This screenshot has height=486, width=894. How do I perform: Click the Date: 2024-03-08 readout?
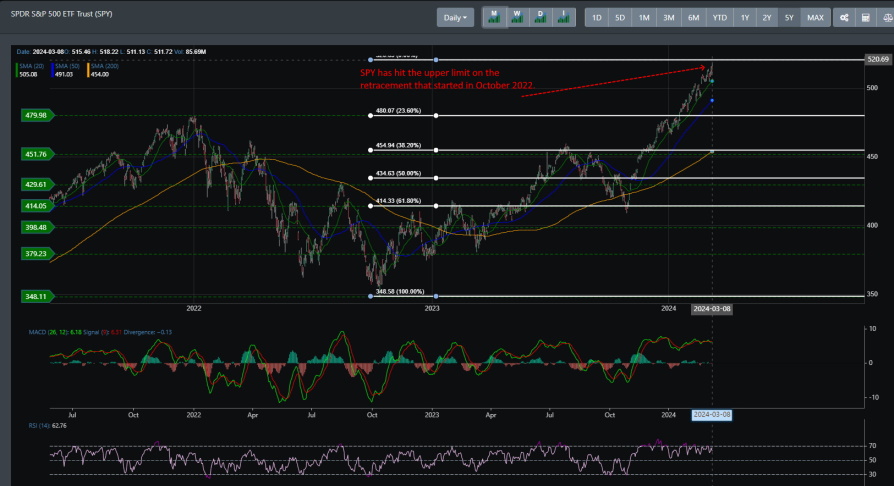click(x=40, y=52)
